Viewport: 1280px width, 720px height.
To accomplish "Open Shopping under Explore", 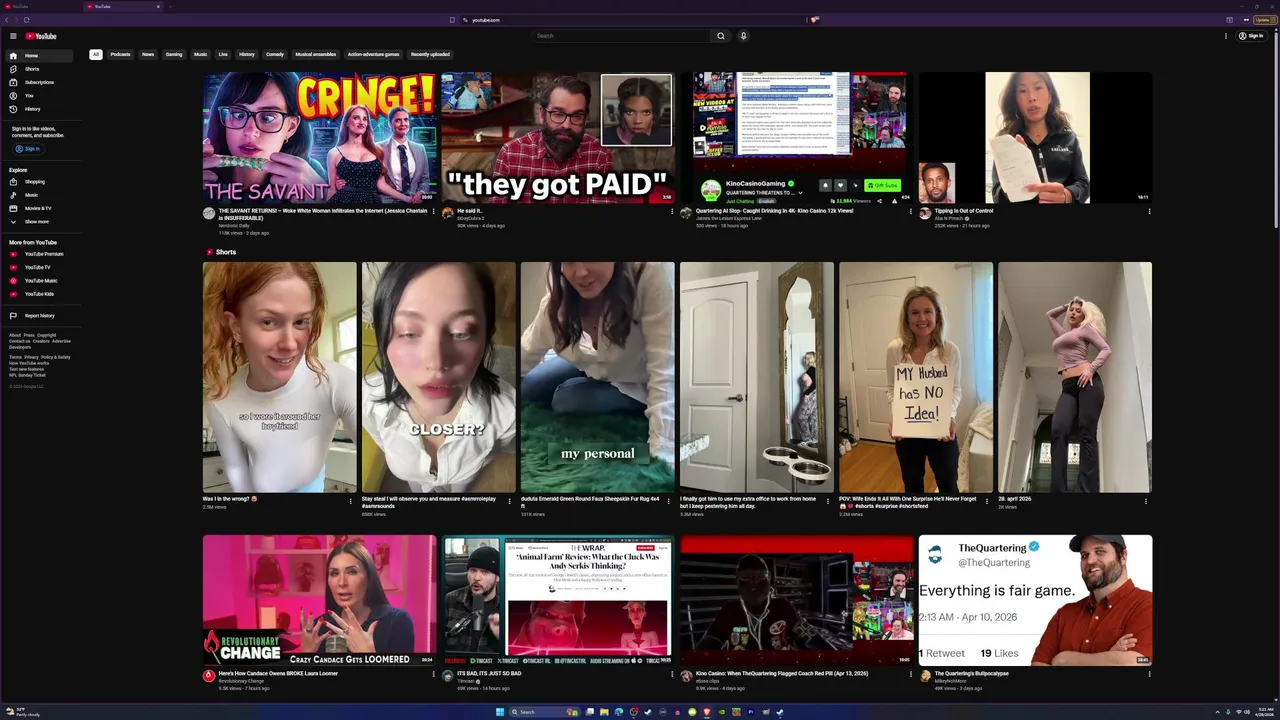I will click(40, 182).
